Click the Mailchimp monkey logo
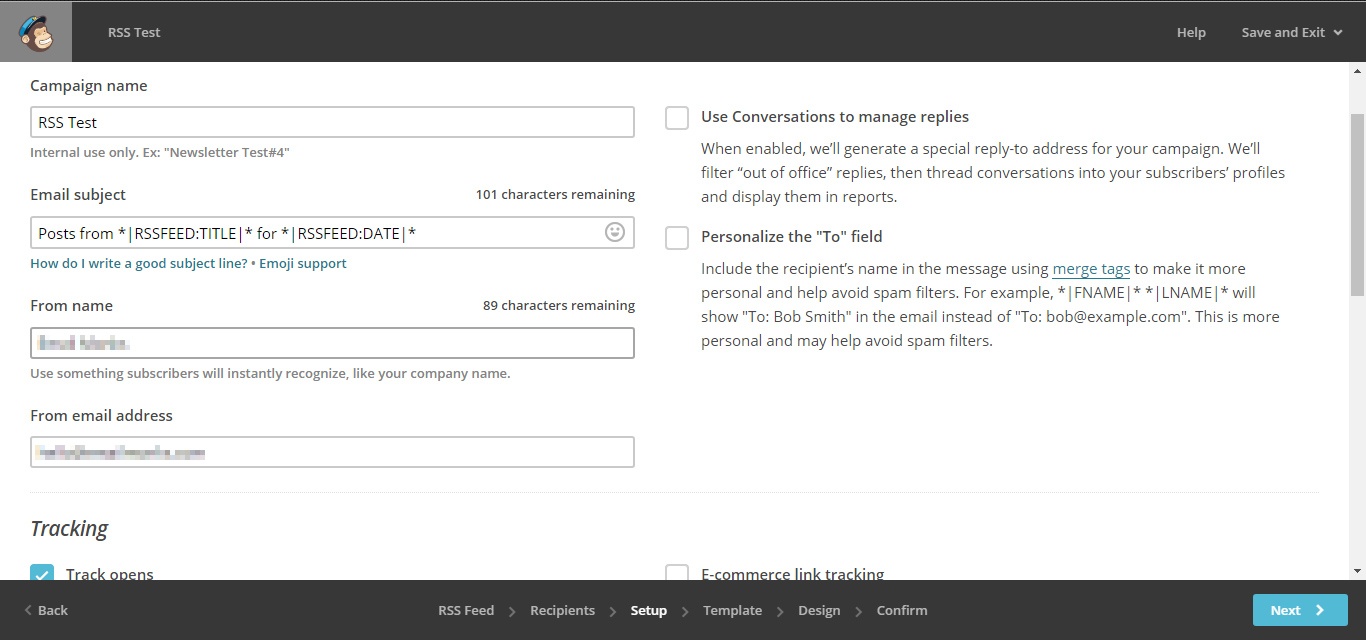This screenshot has height=640, width=1366. (x=36, y=32)
